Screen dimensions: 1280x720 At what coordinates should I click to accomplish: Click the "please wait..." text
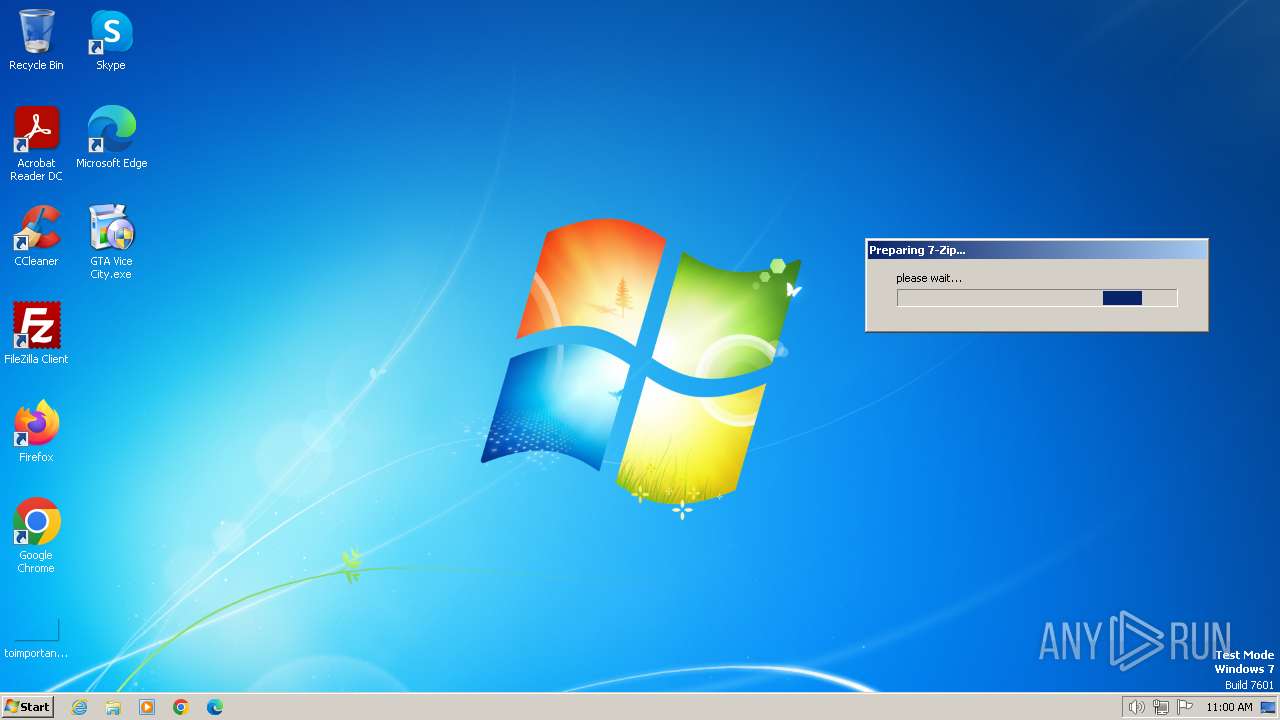929,278
